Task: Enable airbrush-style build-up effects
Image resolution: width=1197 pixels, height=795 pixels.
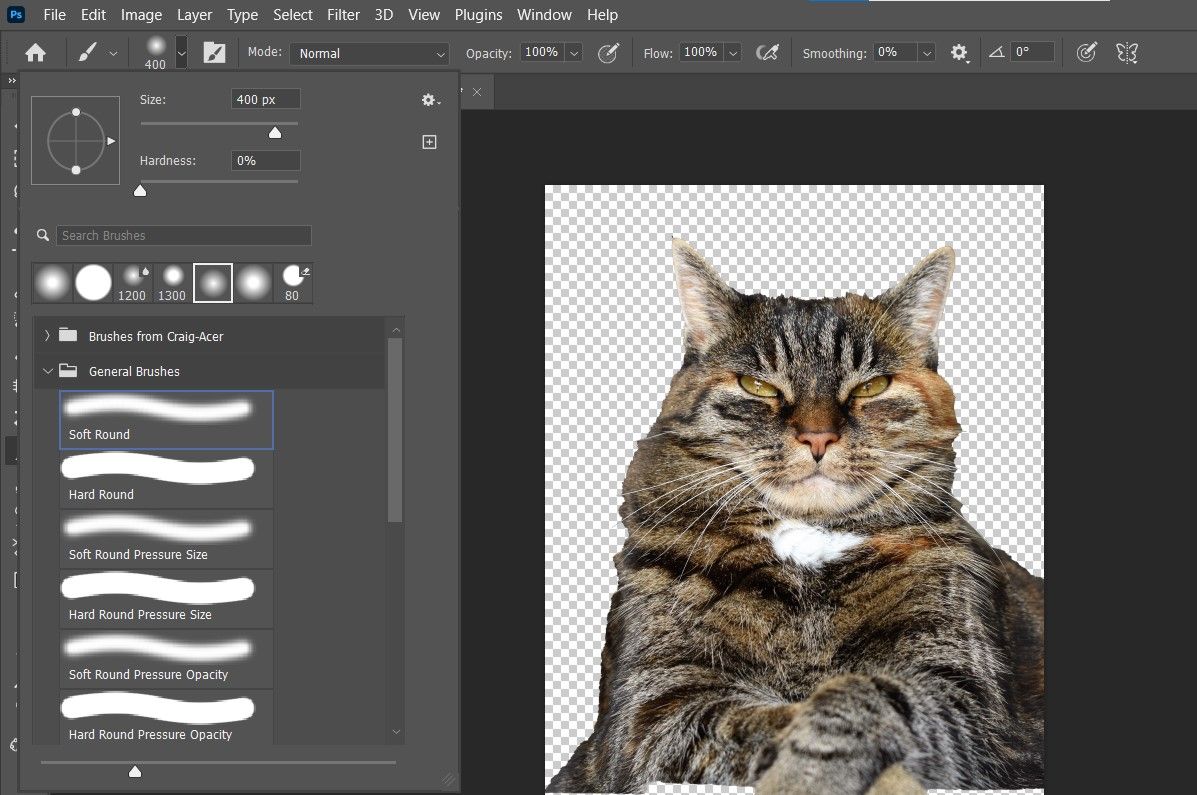Action: (767, 53)
